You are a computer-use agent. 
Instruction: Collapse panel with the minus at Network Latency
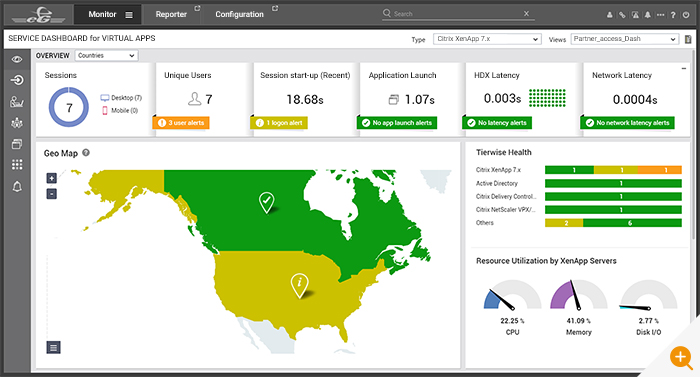tap(683, 68)
